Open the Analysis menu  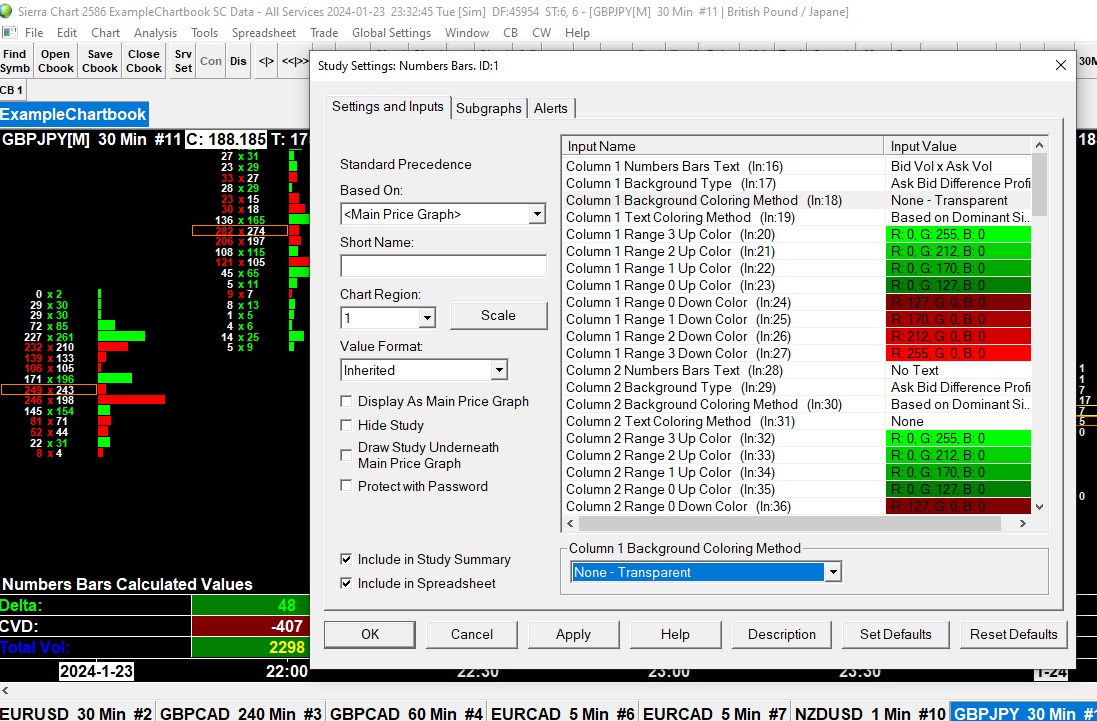pos(155,33)
